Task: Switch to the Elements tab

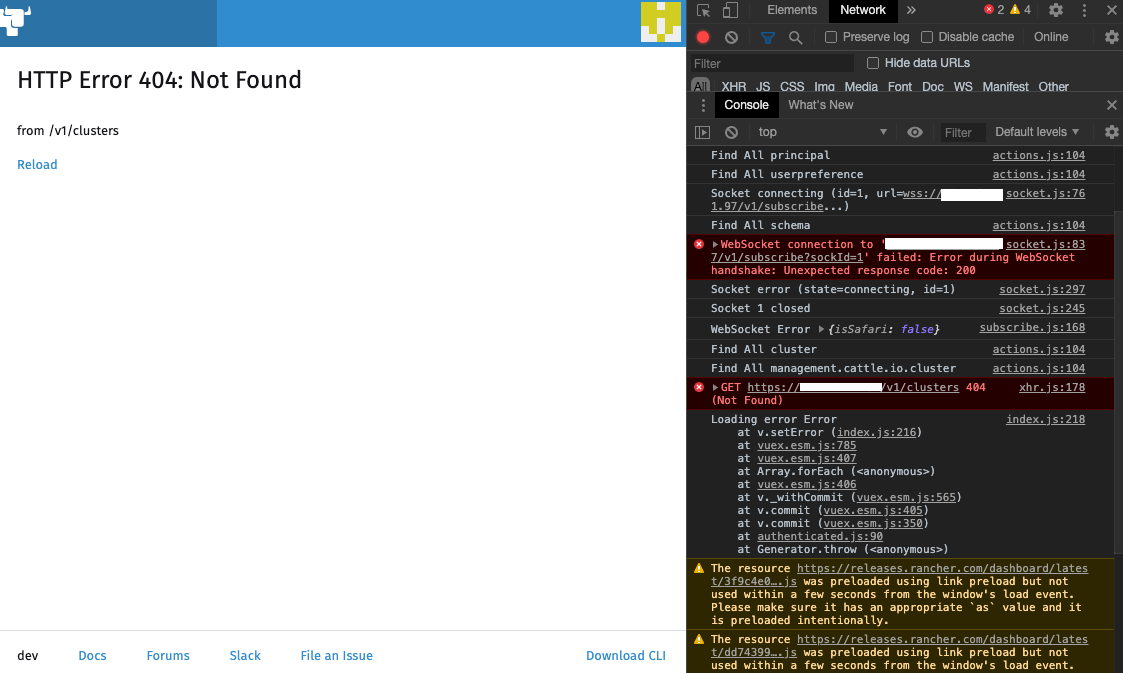Action: pos(791,10)
